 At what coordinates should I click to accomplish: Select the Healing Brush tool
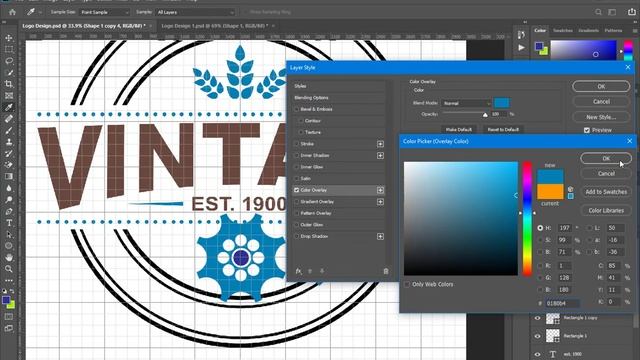coord(9,119)
